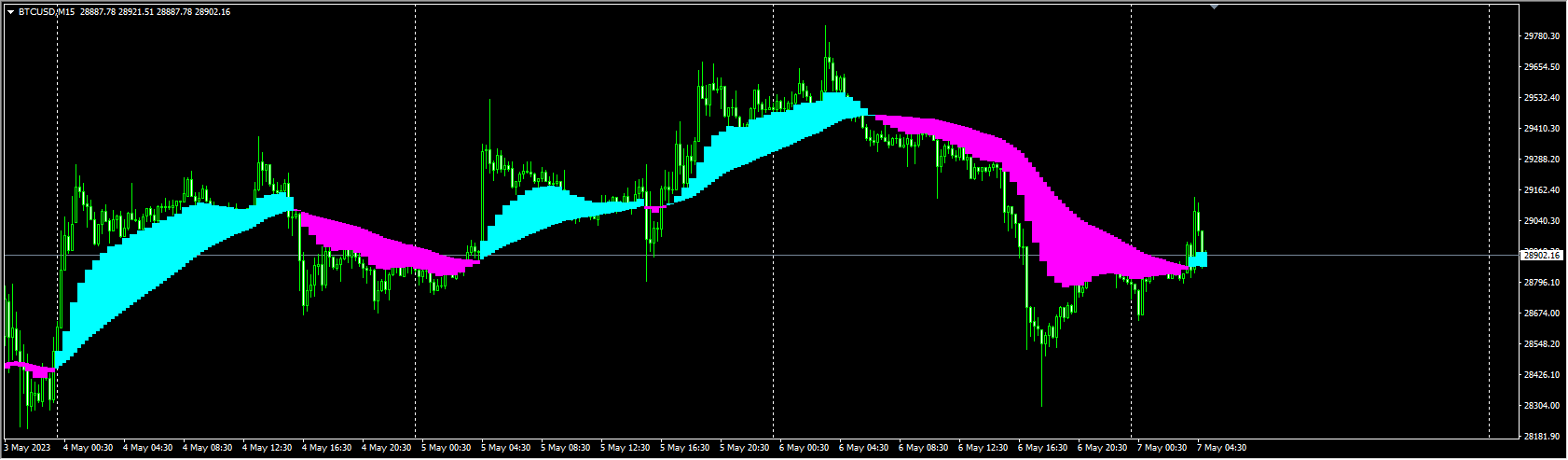Click the 3 May 2023 date label
Image resolution: width=1568 pixels, height=460 pixels.
click(x=28, y=448)
